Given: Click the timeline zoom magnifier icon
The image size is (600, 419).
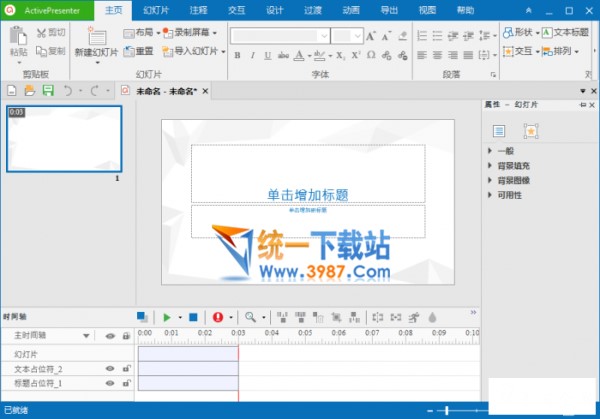Looking at the screenshot, I should click(x=250, y=317).
